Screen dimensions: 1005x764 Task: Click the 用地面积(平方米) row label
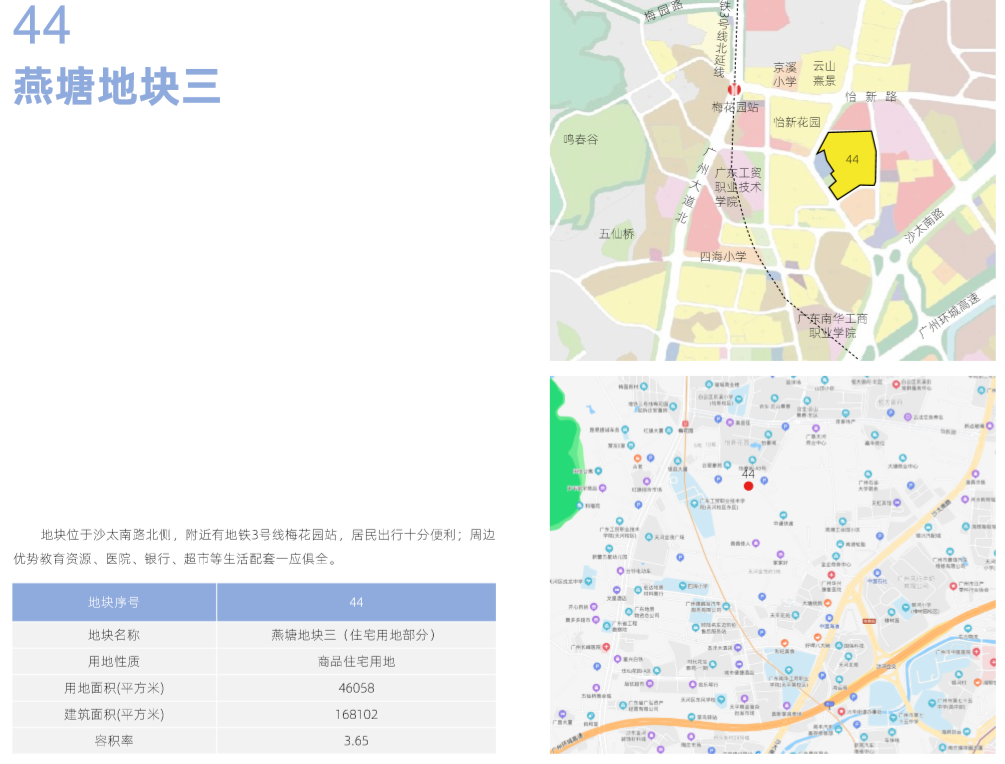pyautogui.click(x=114, y=688)
